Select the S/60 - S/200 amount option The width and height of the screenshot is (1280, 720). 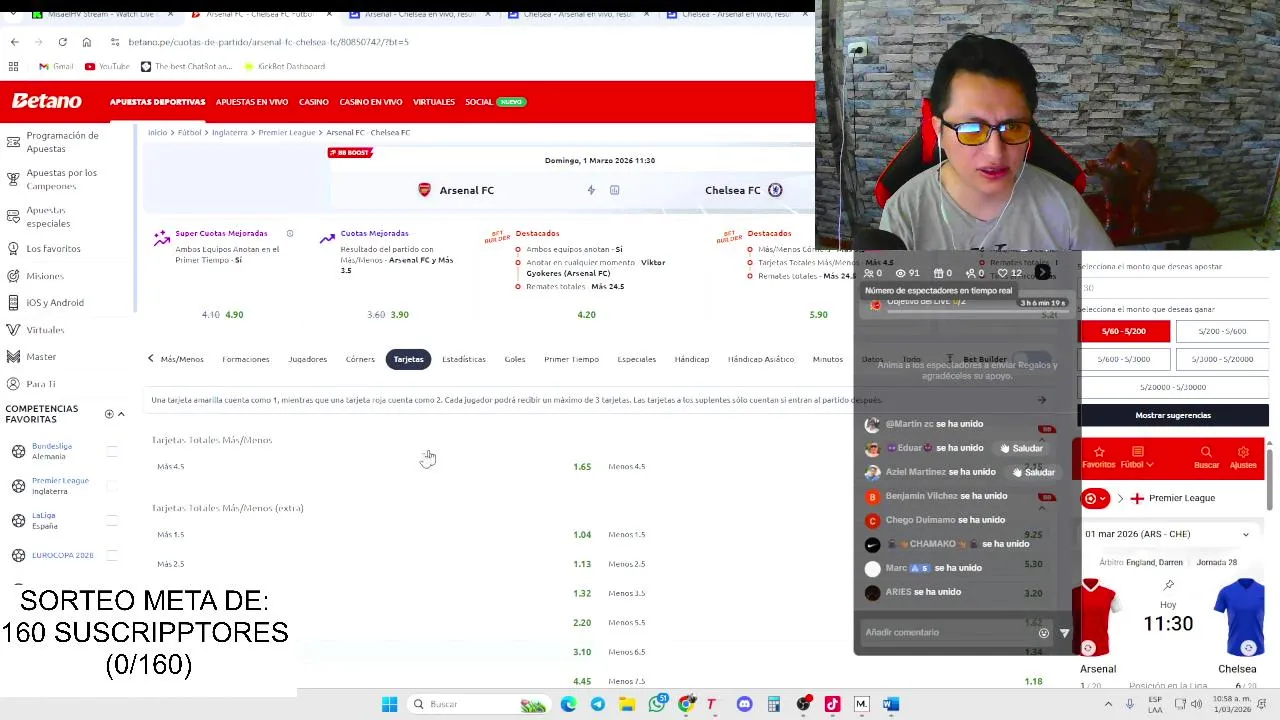coord(1124,331)
